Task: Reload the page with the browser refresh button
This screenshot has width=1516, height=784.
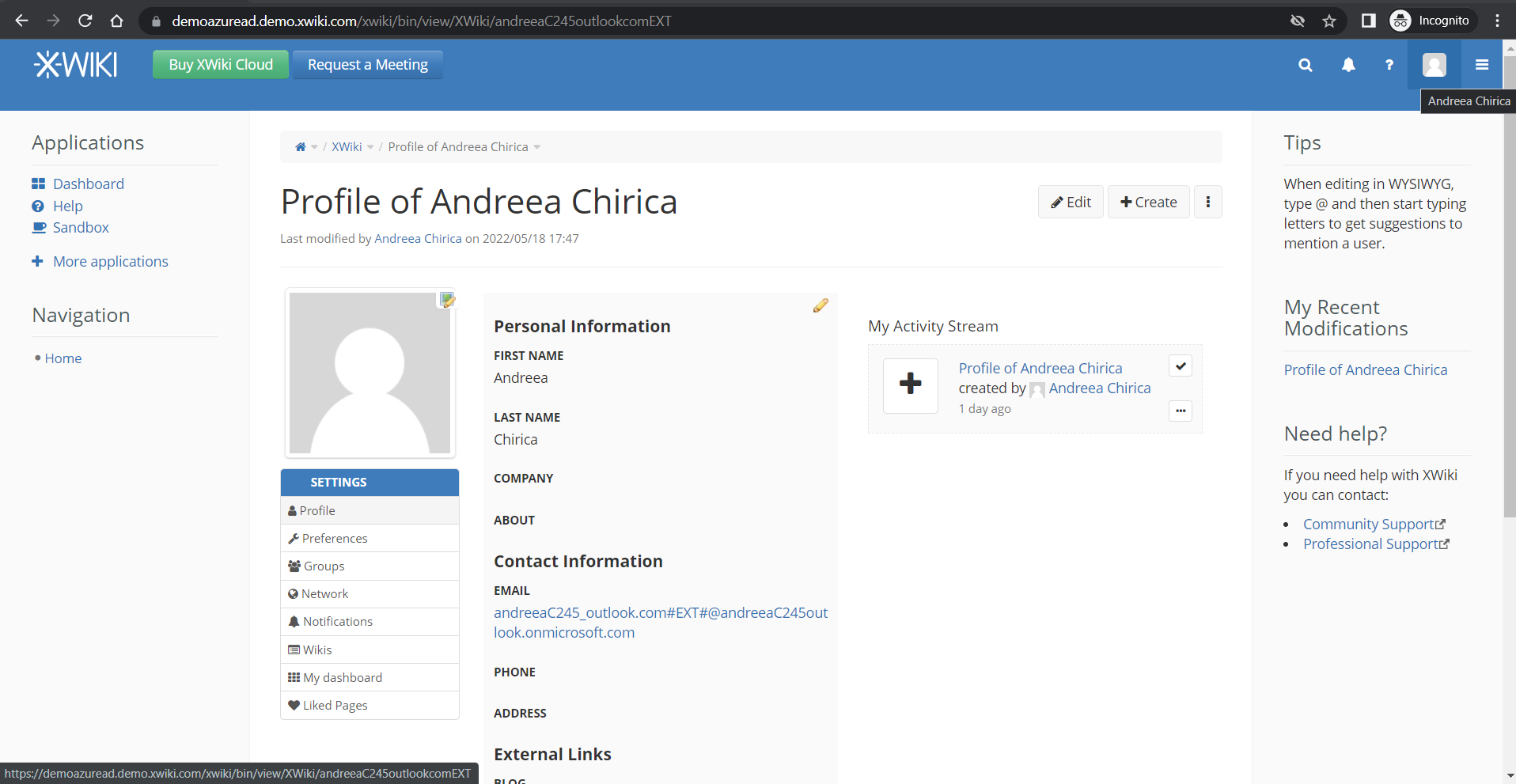Action: coord(85,21)
